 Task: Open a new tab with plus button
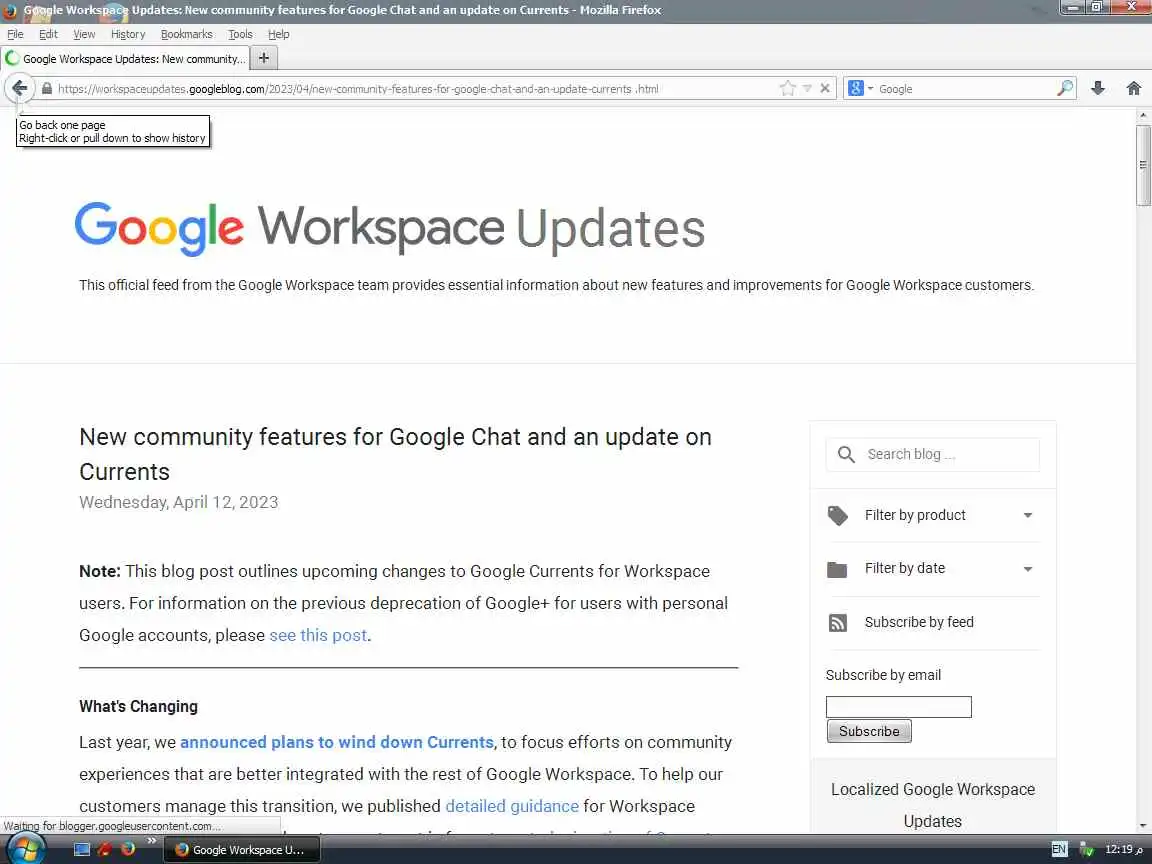[x=264, y=57]
